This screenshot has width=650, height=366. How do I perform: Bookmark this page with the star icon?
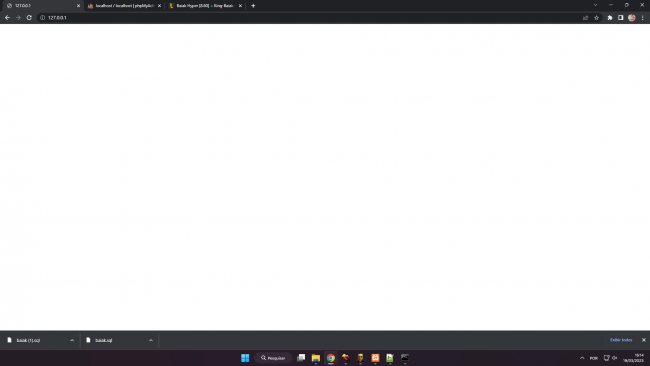pos(597,18)
